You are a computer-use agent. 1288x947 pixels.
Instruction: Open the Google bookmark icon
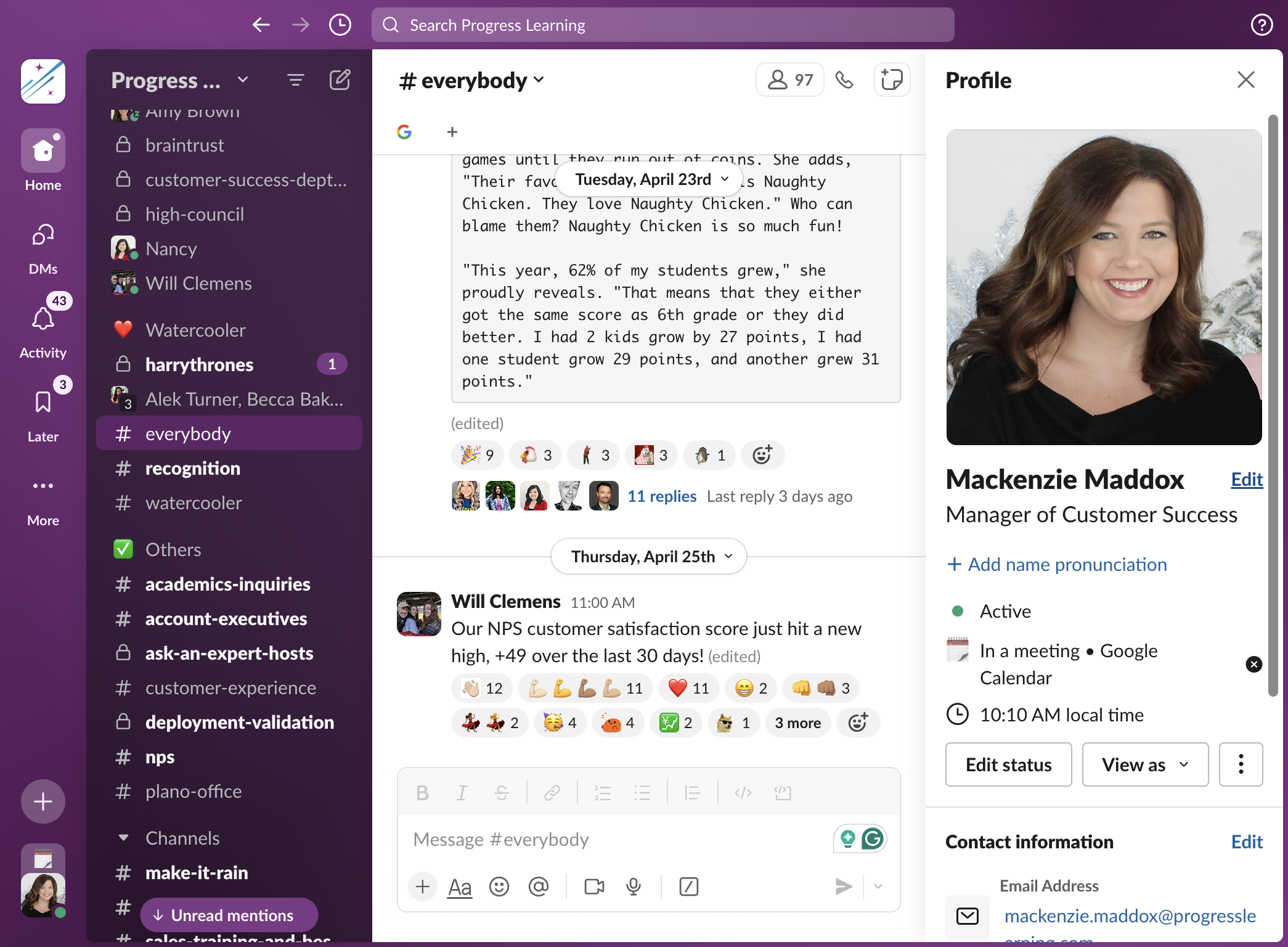pyautogui.click(x=404, y=131)
